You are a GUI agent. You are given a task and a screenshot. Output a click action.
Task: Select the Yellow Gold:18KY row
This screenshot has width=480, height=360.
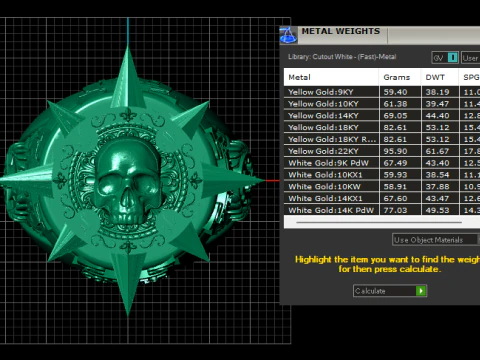click(x=382, y=127)
